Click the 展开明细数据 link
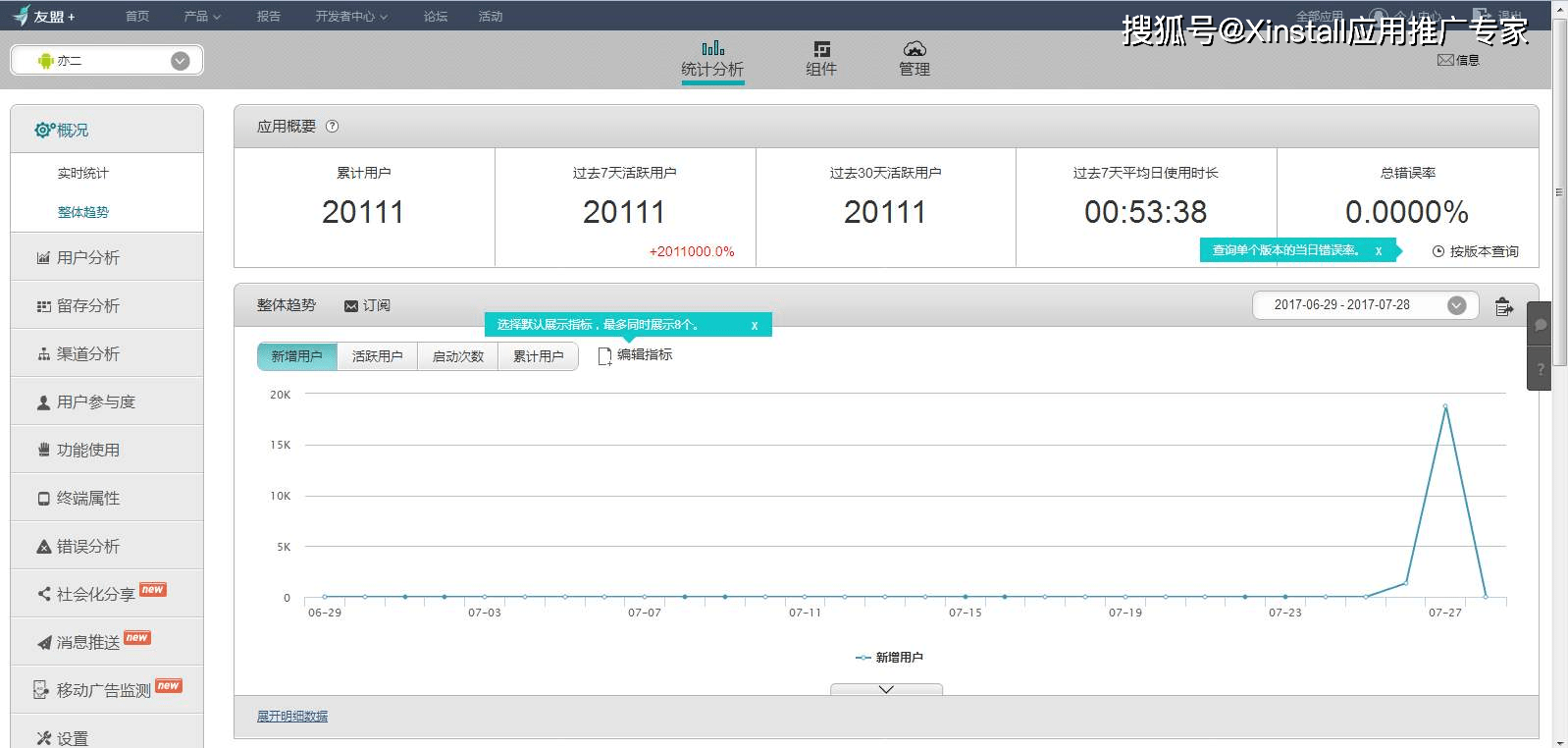Screen dimensions: 1568x748 [x=292, y=717]
